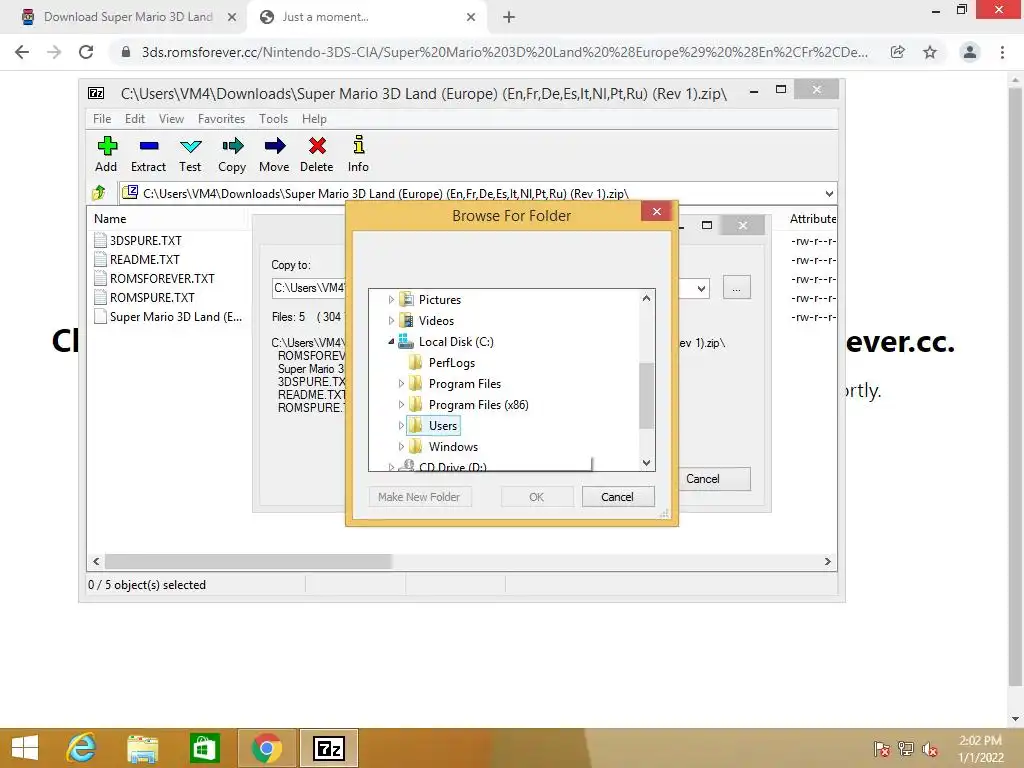1024x768 pixels.
Task: Click the 7-Zip horizontal scrollbar thumb
Action: (248, 562)
